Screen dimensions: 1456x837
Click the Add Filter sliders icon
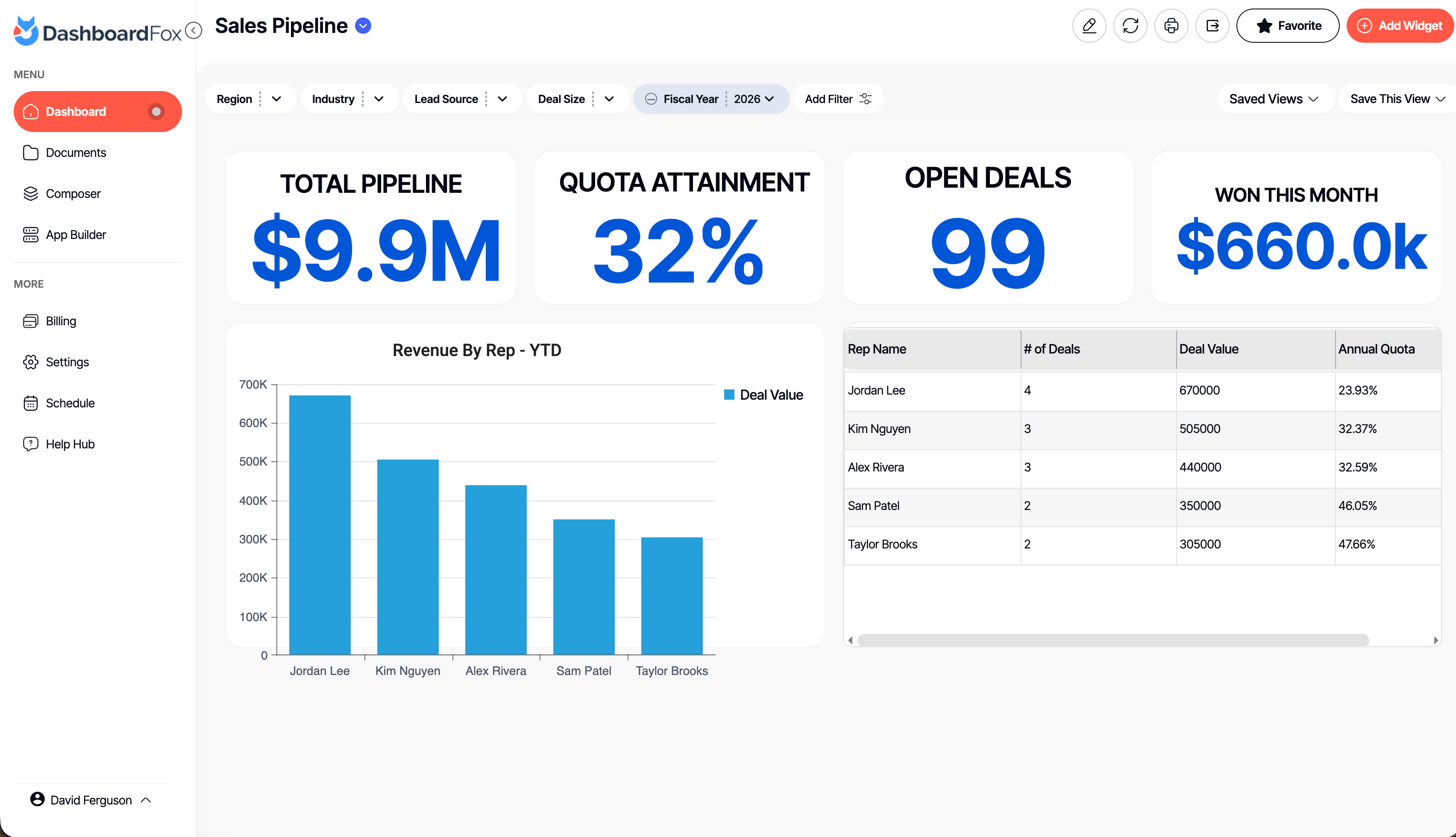coord(866,99)
